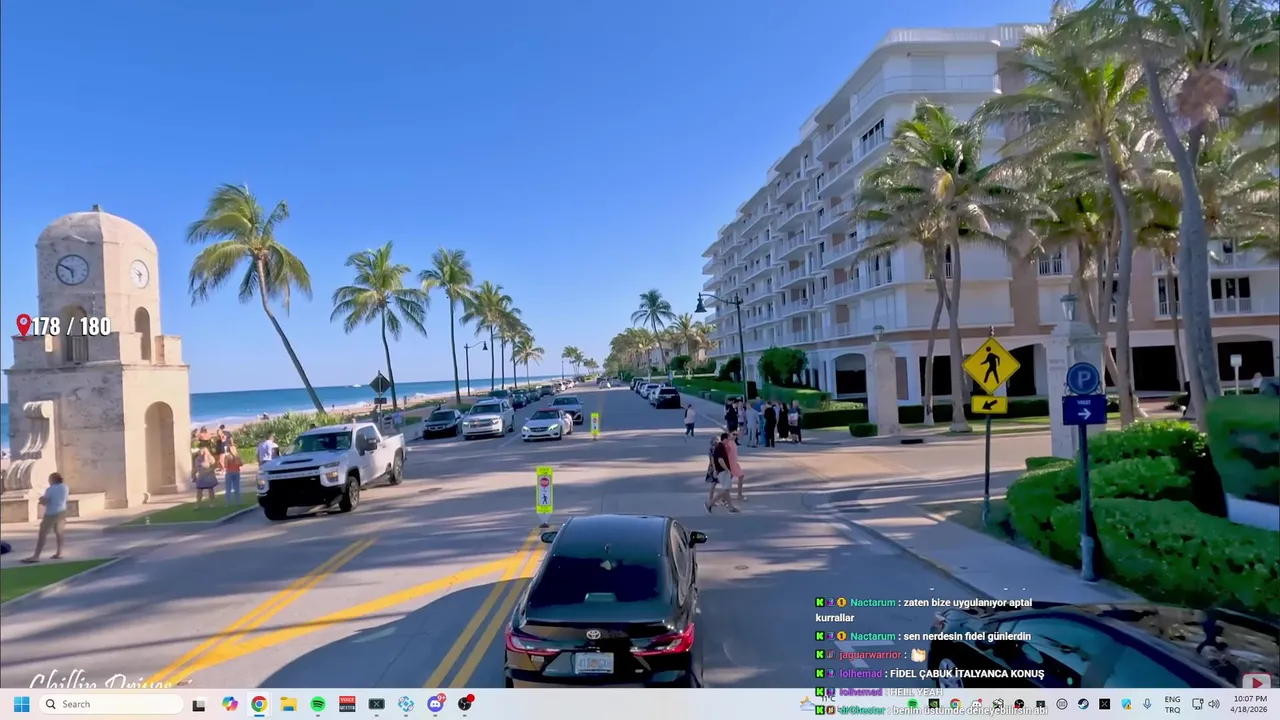1280x720 pixels.
Task: Click the jaguarwarrior username in chat
Action: click(x=870, y=655)
